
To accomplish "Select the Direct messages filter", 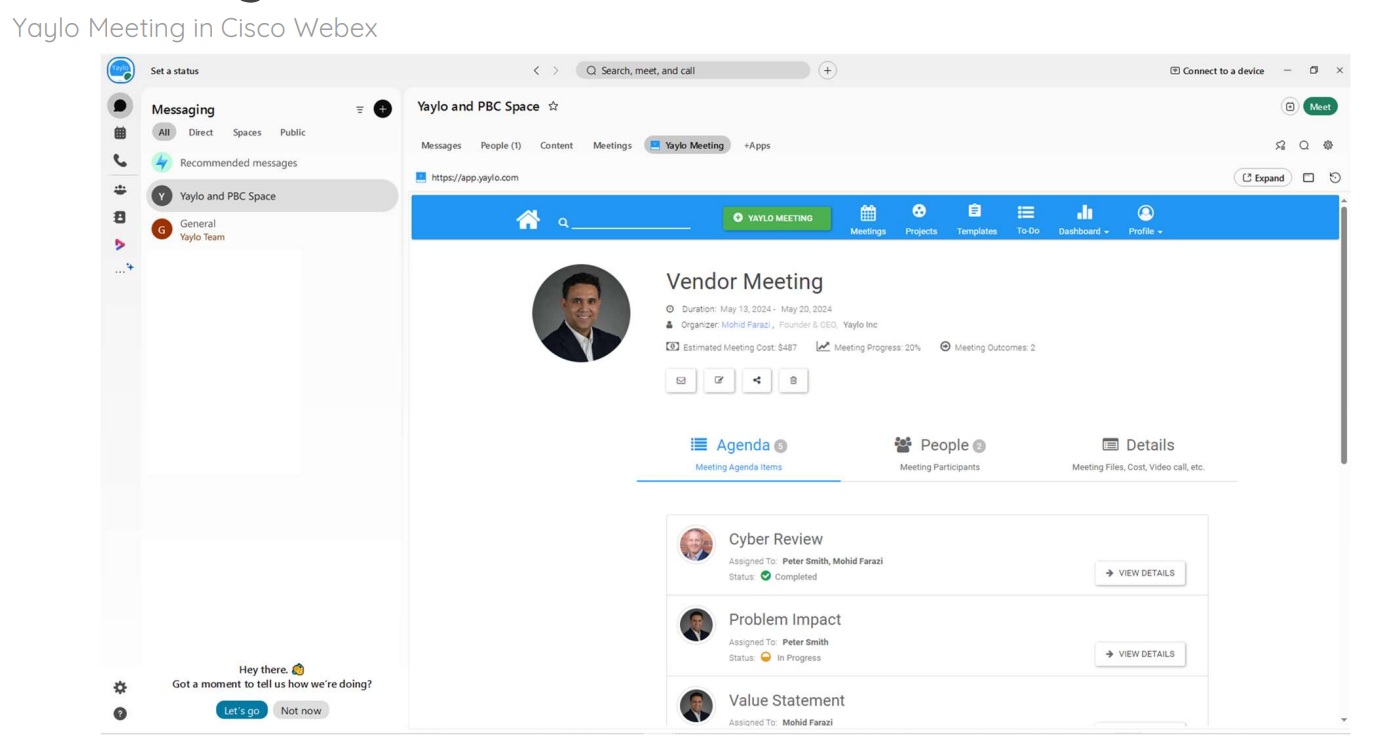I will point(201,132).
